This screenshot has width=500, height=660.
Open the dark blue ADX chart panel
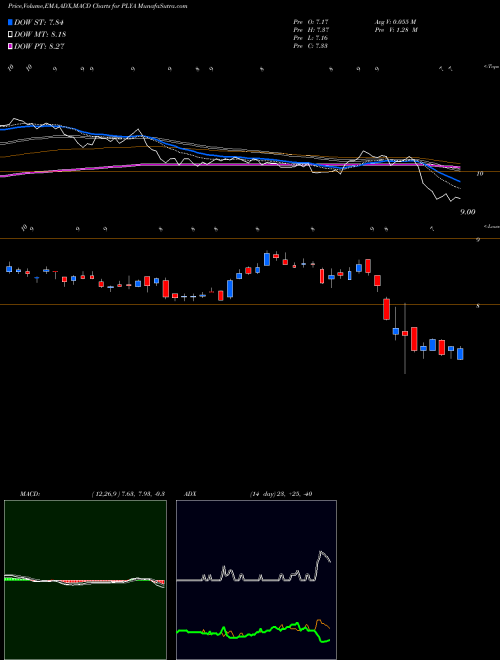point(256,580)
